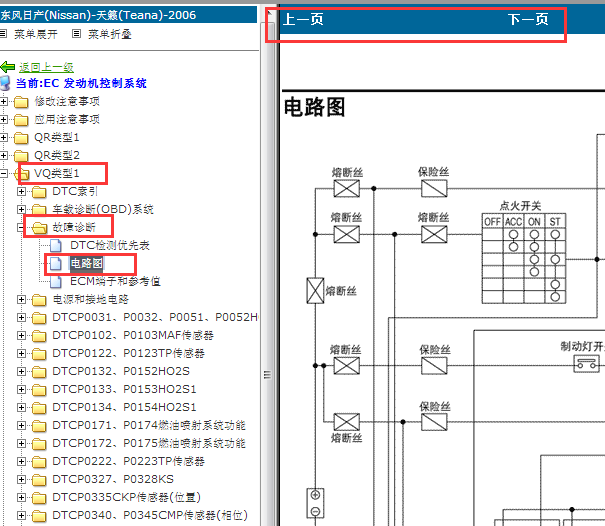Click the 电路图 document icon

pos(56,263)
